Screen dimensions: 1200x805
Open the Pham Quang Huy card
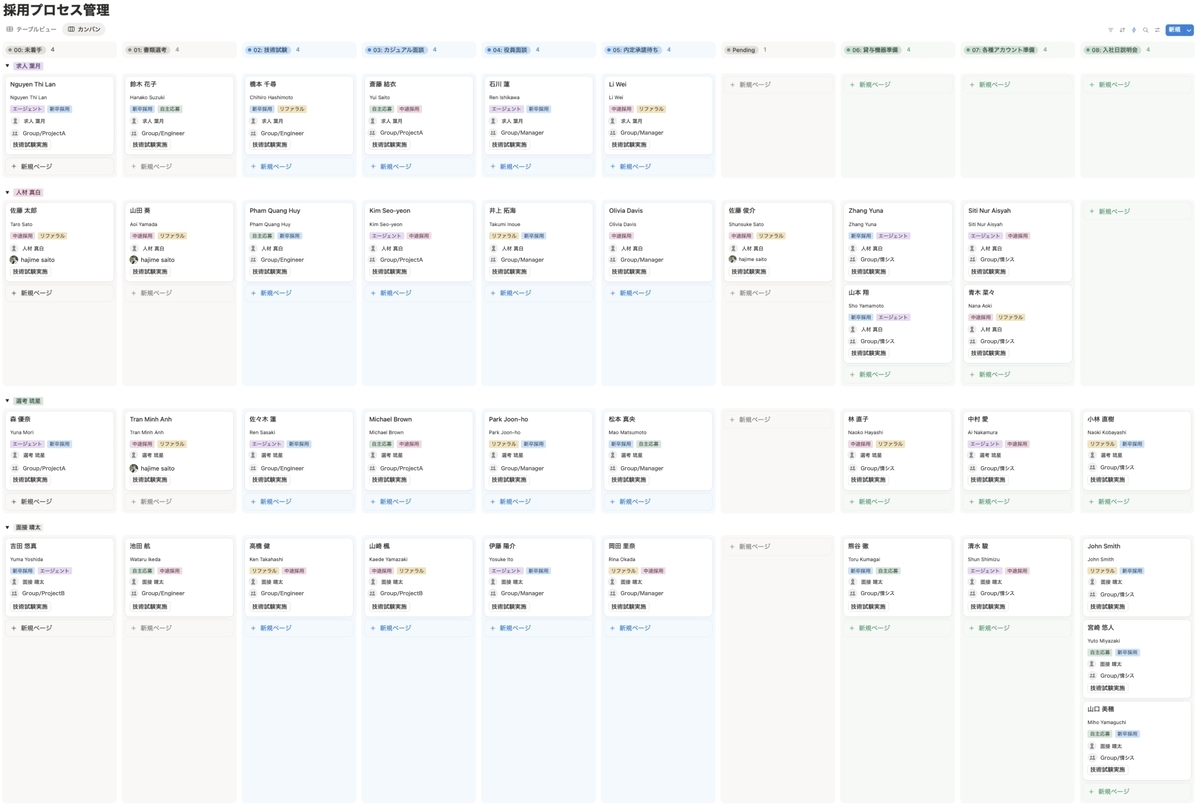(299, 241)
